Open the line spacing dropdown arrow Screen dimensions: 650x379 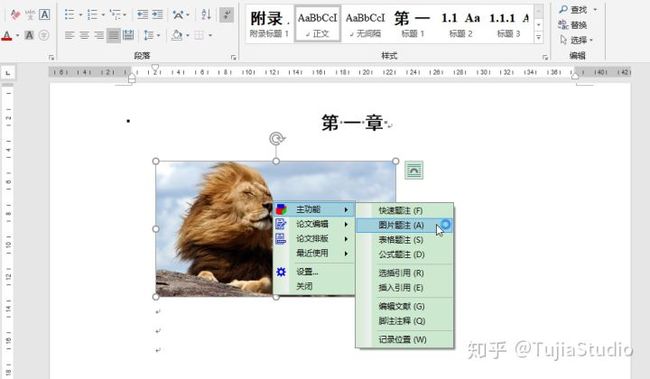158,36
